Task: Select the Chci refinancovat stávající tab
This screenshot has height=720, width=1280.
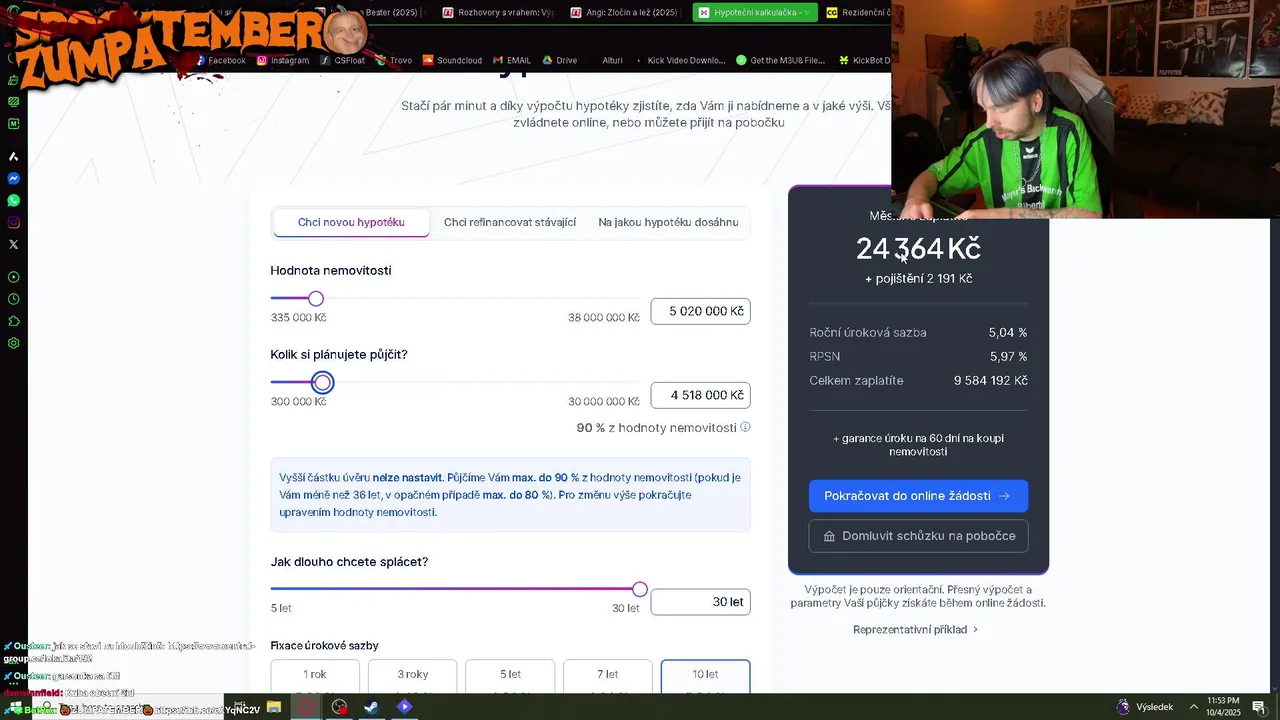Action: (510, 222)
